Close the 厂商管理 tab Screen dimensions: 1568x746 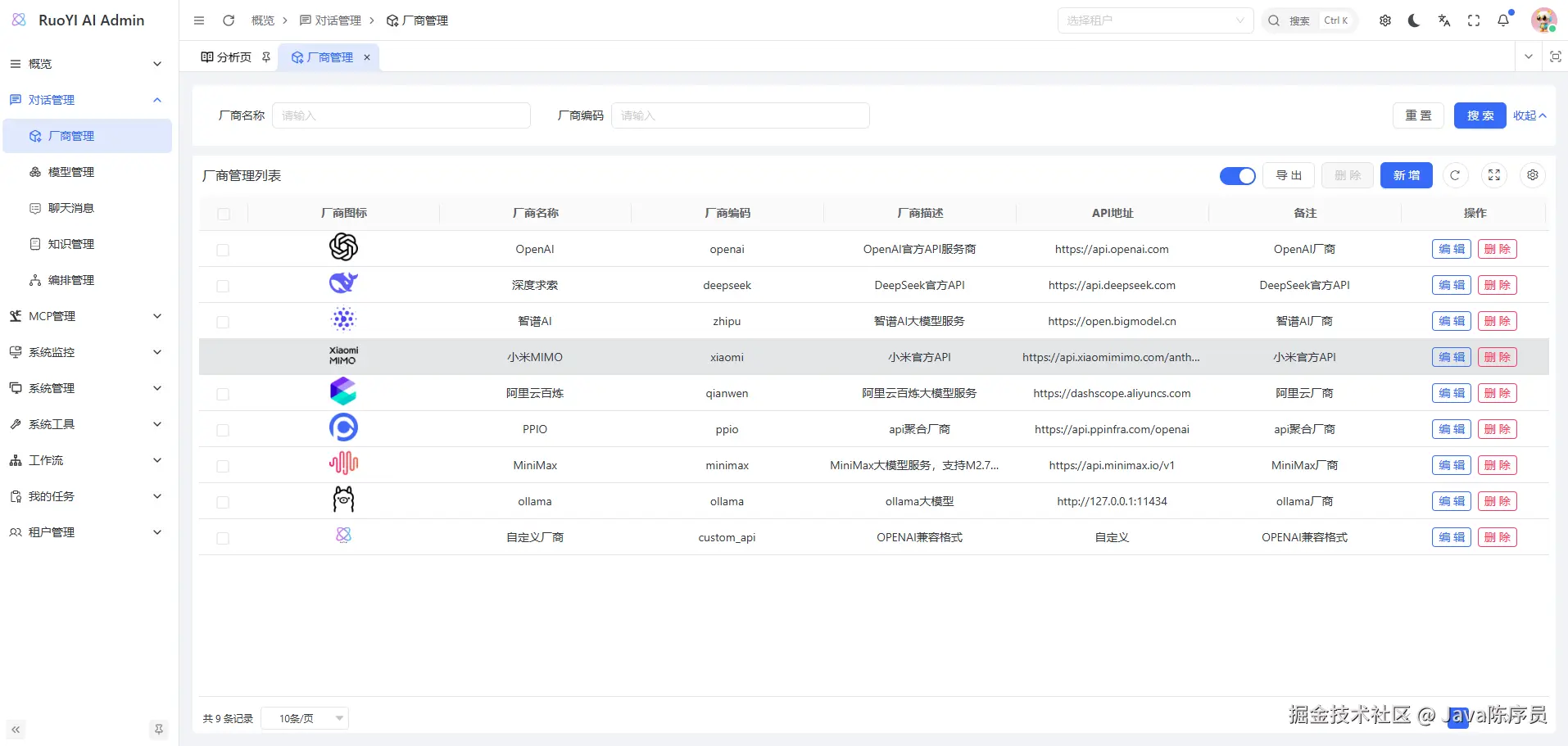click(x=367, y=57)
